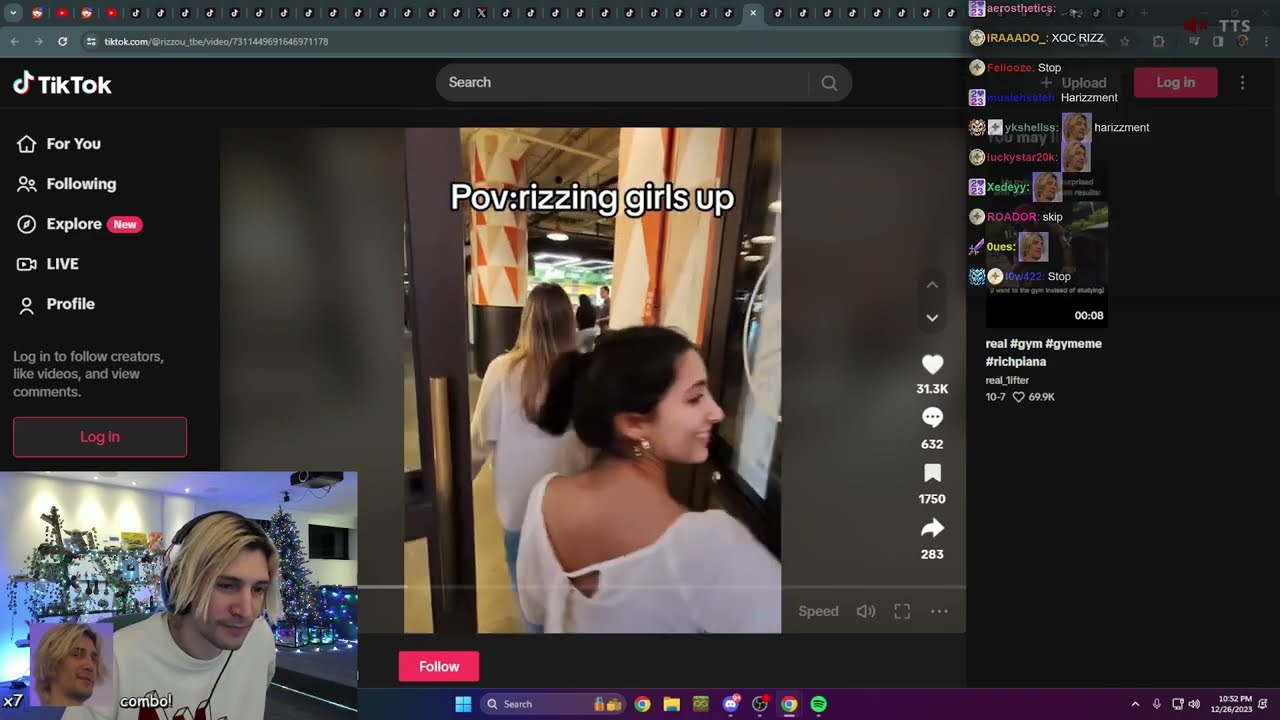
Task: Show hidden system tray icons chevron
Action: point(1135,704)
